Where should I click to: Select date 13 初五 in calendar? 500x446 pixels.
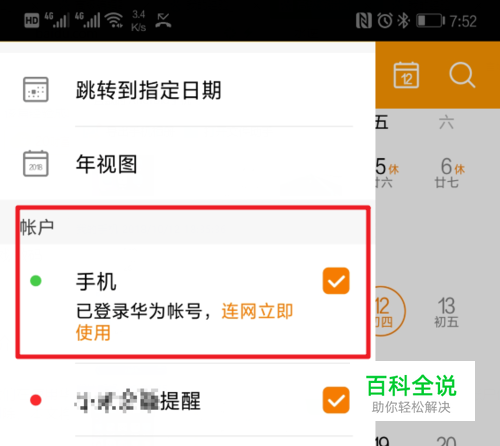(x=446, y=312)
